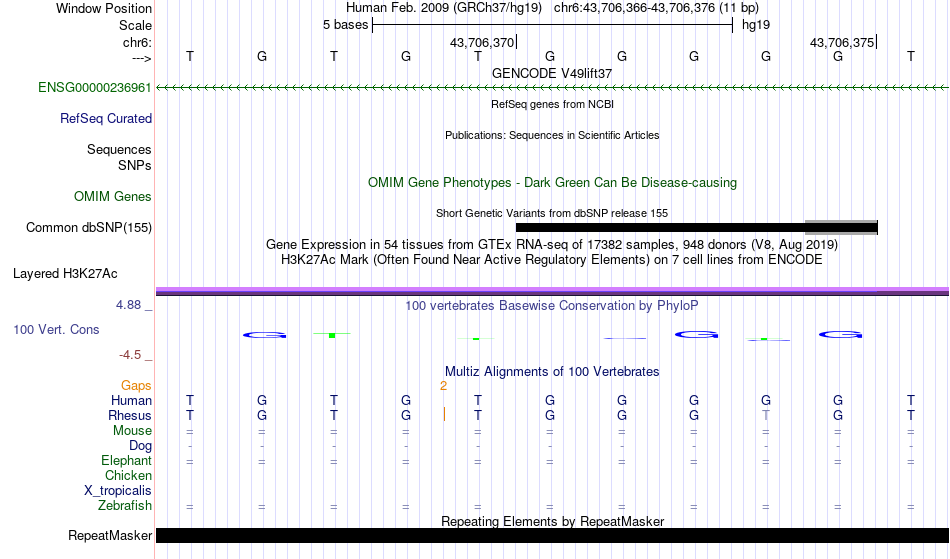Screen dimensions: 950x559
Task: Select the Elephant species label
Action: [x=126, y=461]
